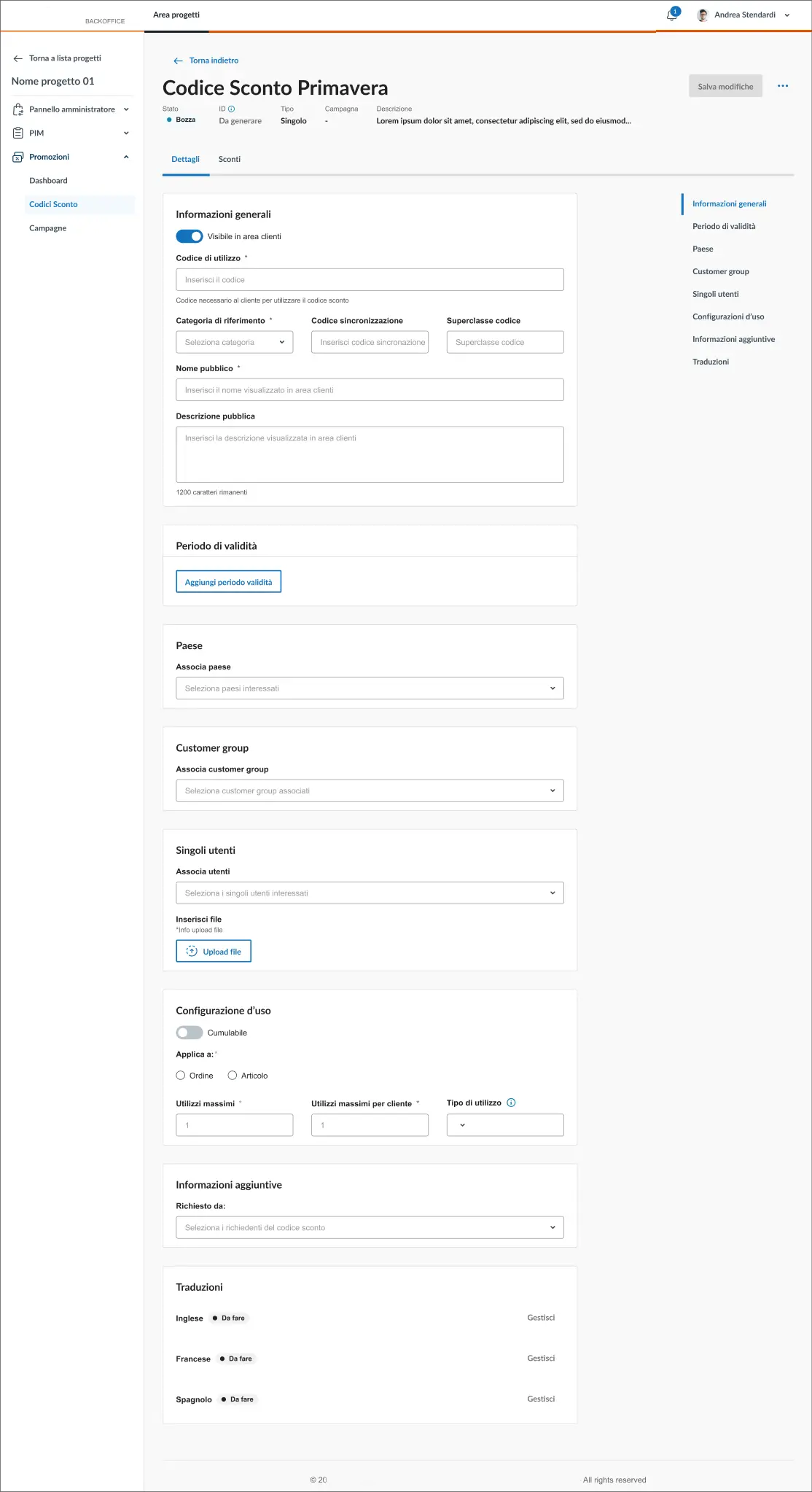
Task: Open the Seleziona paesi interessati dropdown
Action: pyautogui.click(x=370, y=688)
